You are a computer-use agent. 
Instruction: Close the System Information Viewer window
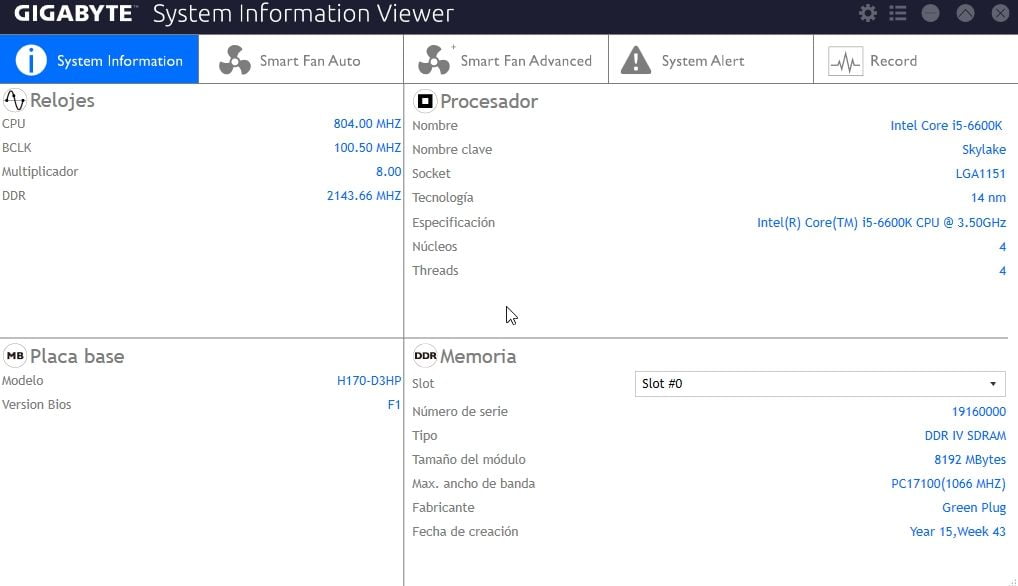1000,13
